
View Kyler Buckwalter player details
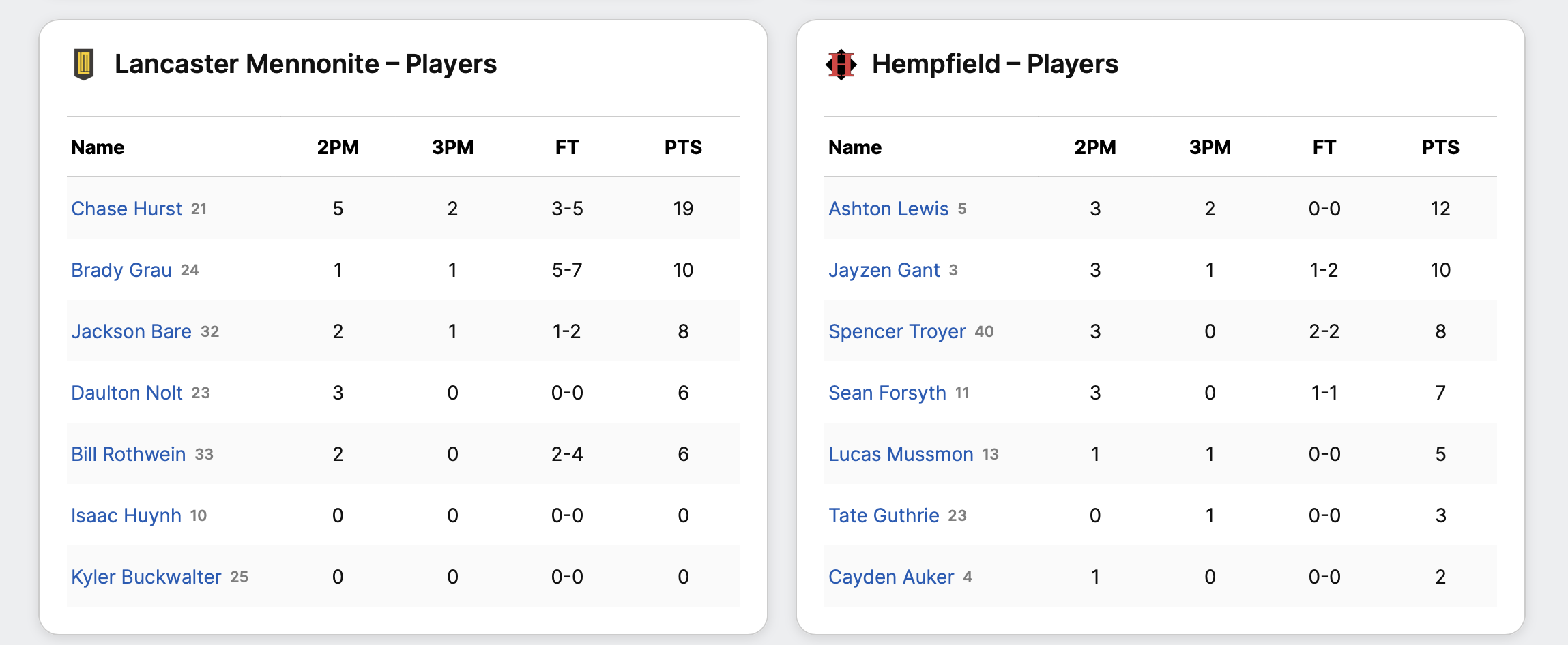[x=146, y=577]
